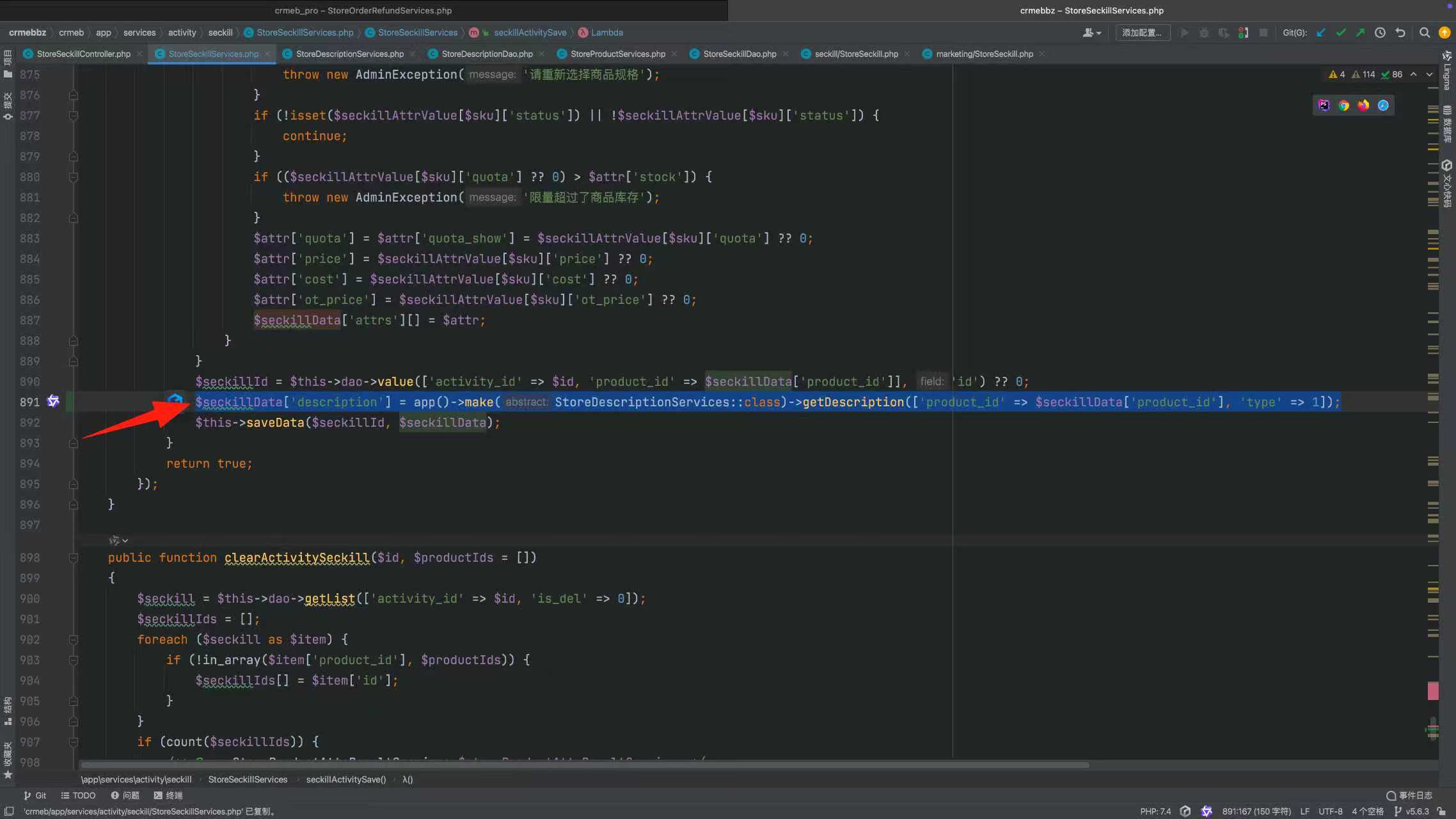
Task: Open in PhpStorm built-in preview icon
Action: coord(1324,106)
